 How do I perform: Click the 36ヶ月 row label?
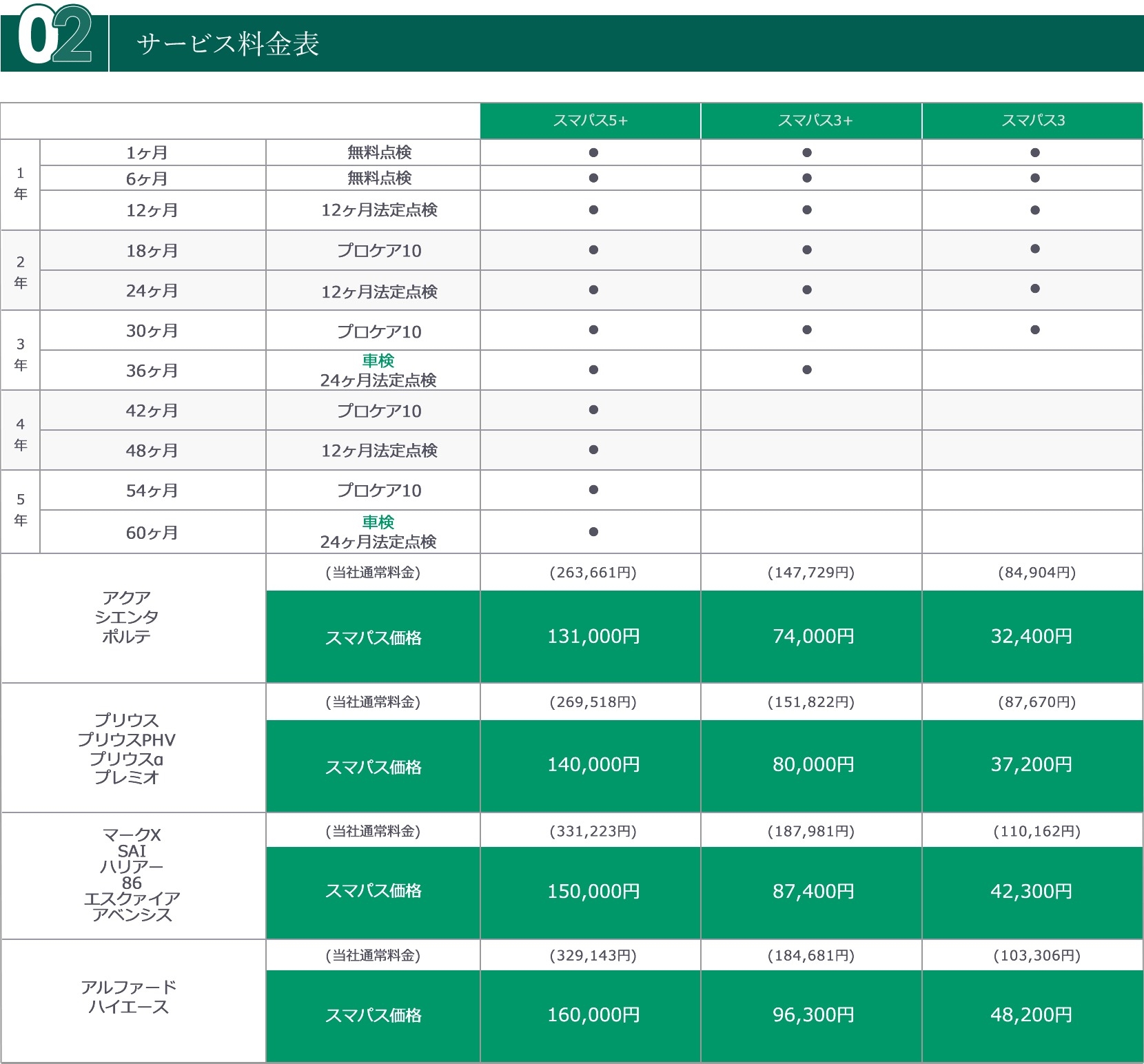click(x=152, y=371)
